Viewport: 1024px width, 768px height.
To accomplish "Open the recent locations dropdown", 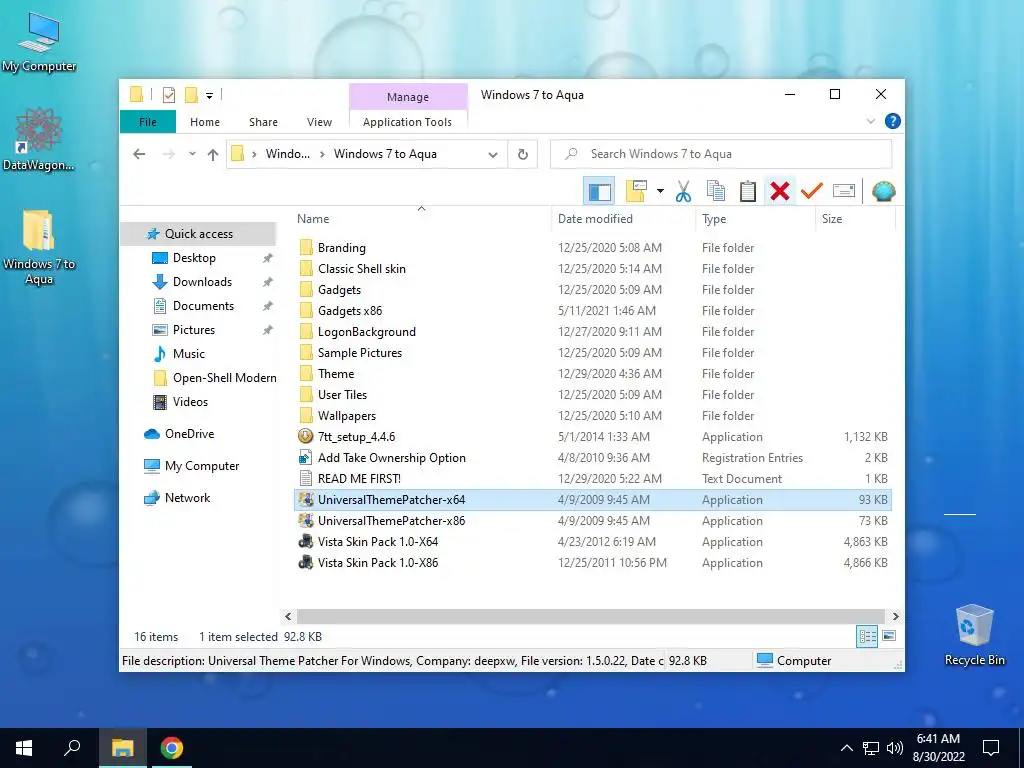I will pyautogui.click(x=192, y=154).
